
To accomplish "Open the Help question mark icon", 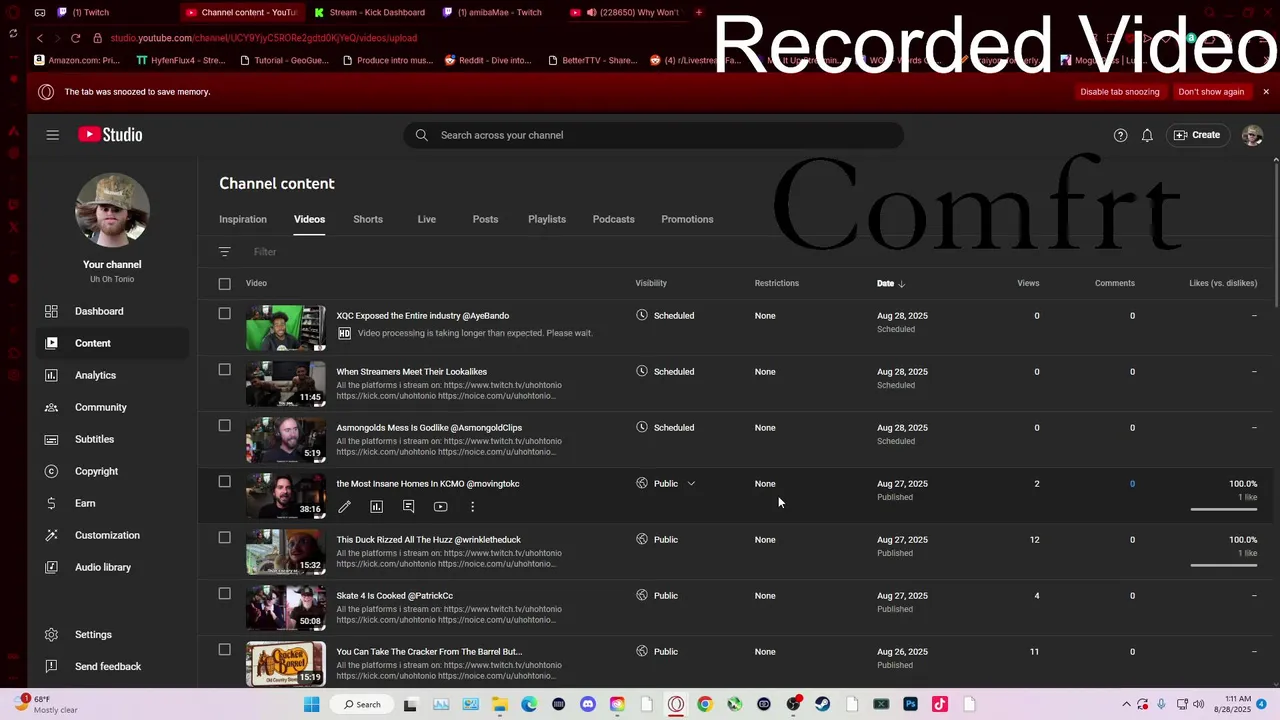I will (1120, 135).
